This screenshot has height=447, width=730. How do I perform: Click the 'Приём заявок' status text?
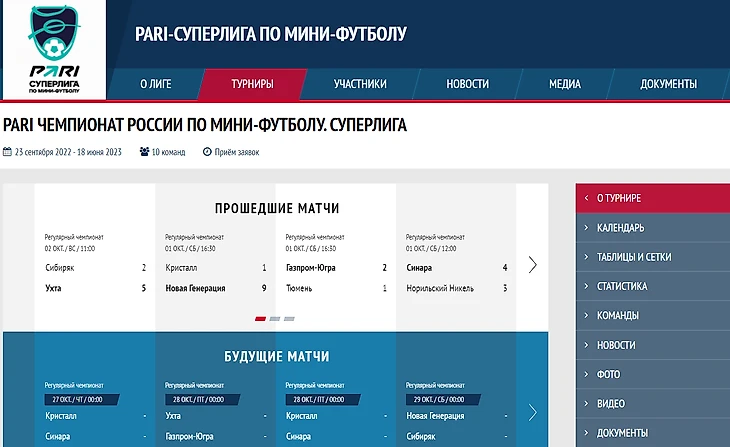click(x=237, y=152)
